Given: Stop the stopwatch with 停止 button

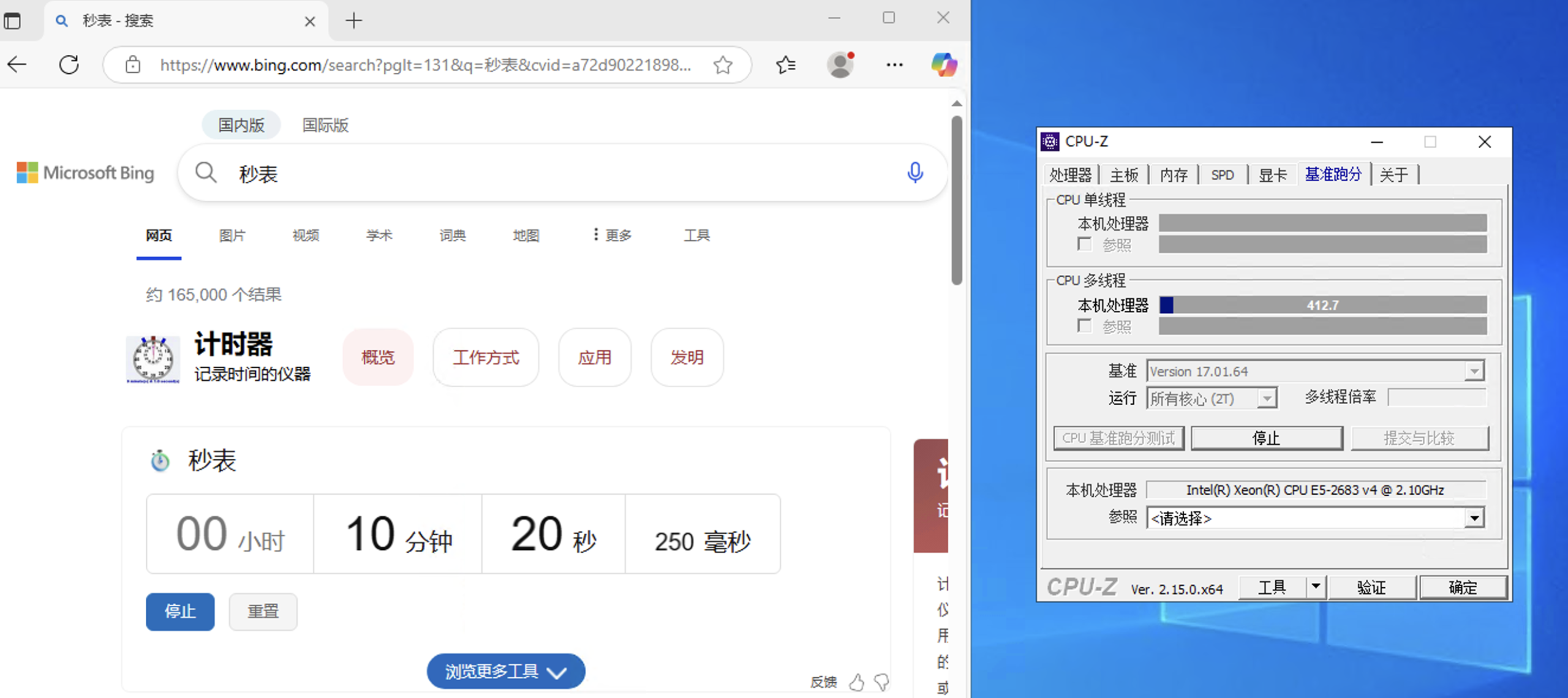Looking at the screenshot, I should [x=180, y=611].
